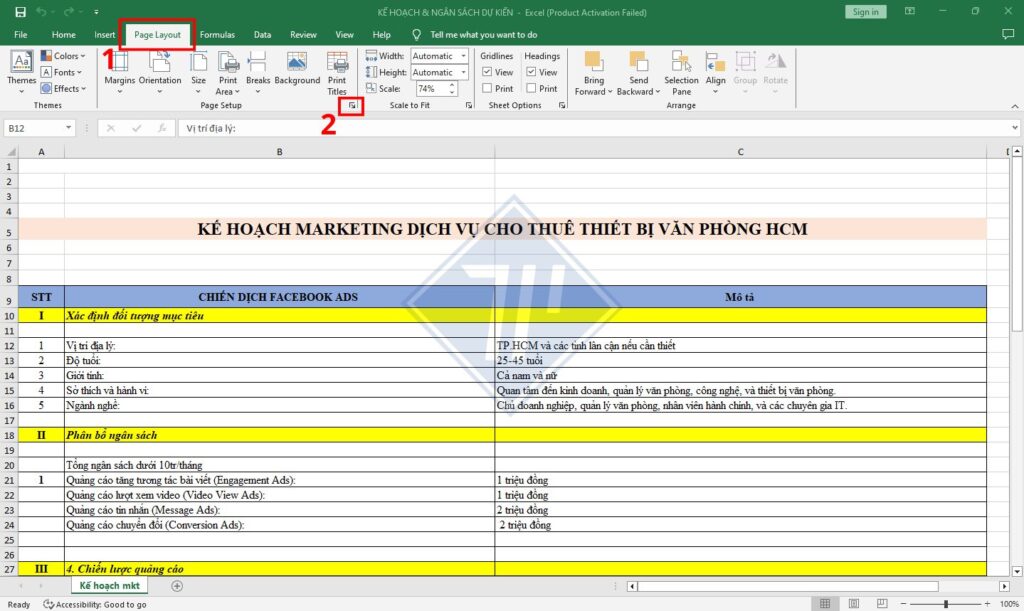Switch to the Formulas ribbon tab

click(x=217, y=35)
